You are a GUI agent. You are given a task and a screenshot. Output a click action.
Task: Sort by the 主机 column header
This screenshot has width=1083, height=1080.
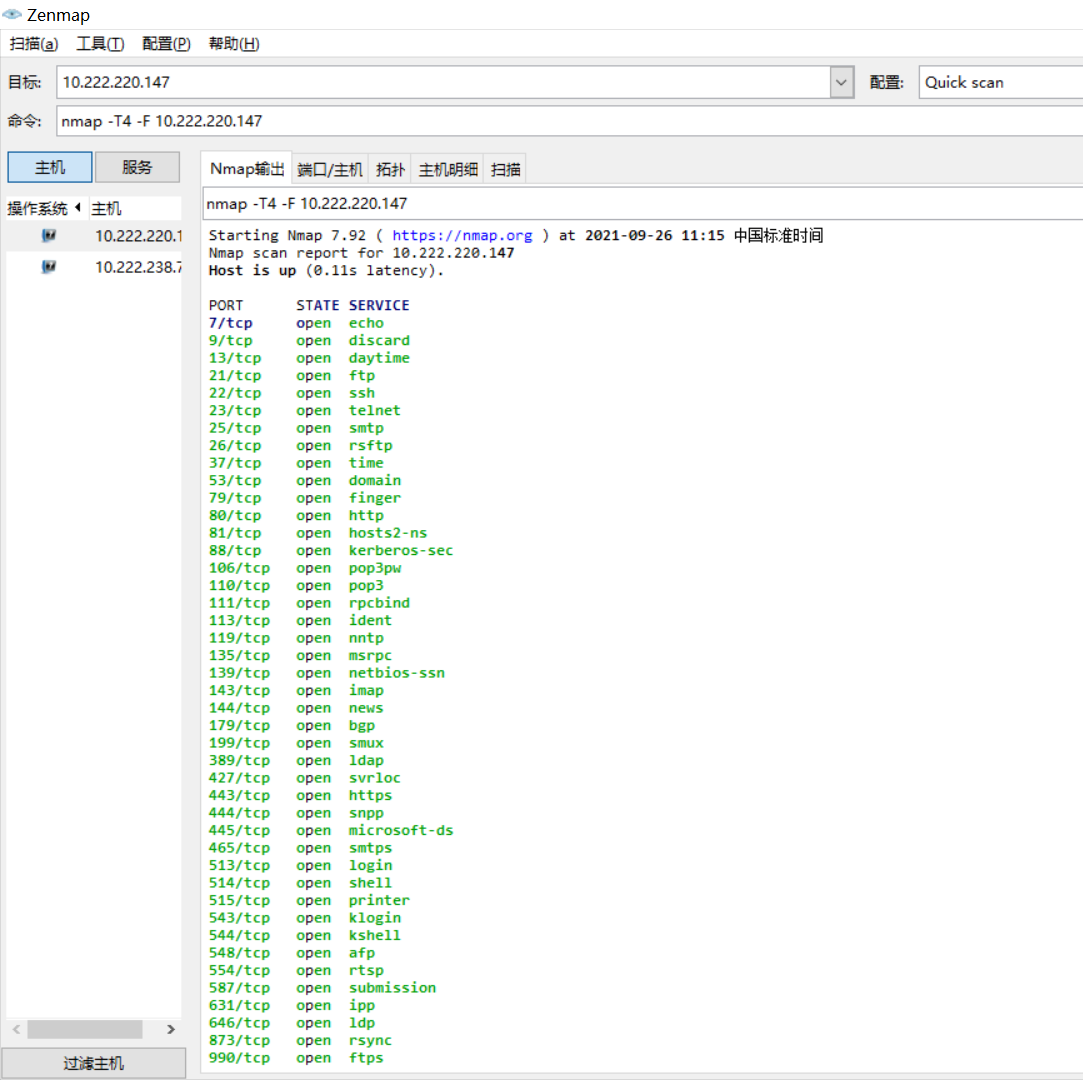click(134, 208)
